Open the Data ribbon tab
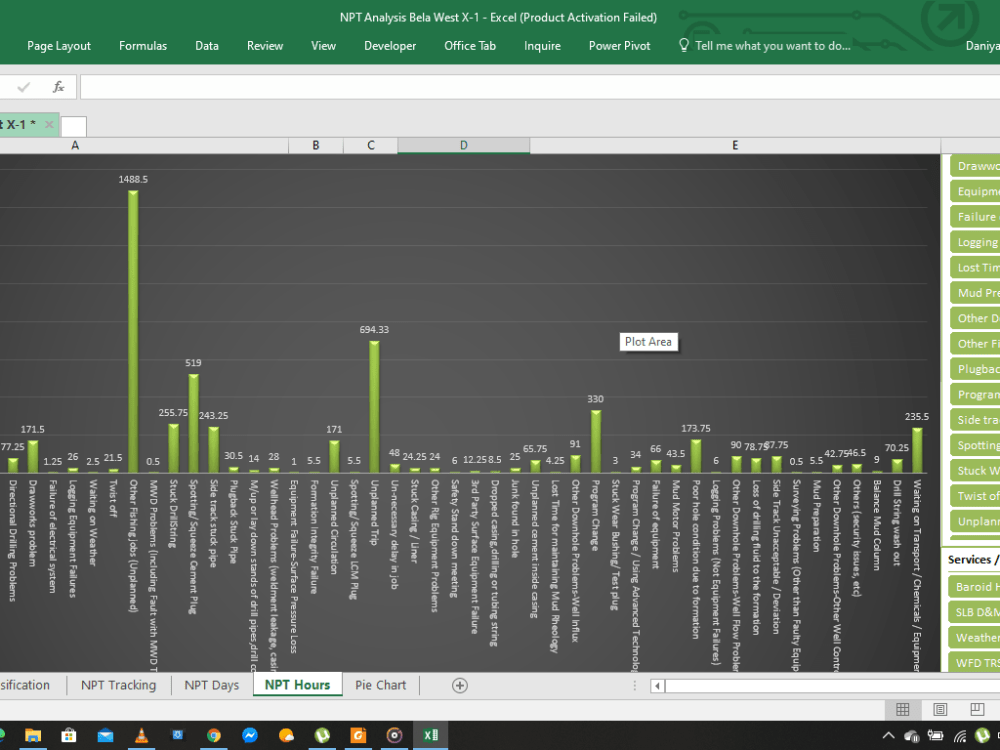Viewport: 1000px width, 750px height. (x=207, y=45)
